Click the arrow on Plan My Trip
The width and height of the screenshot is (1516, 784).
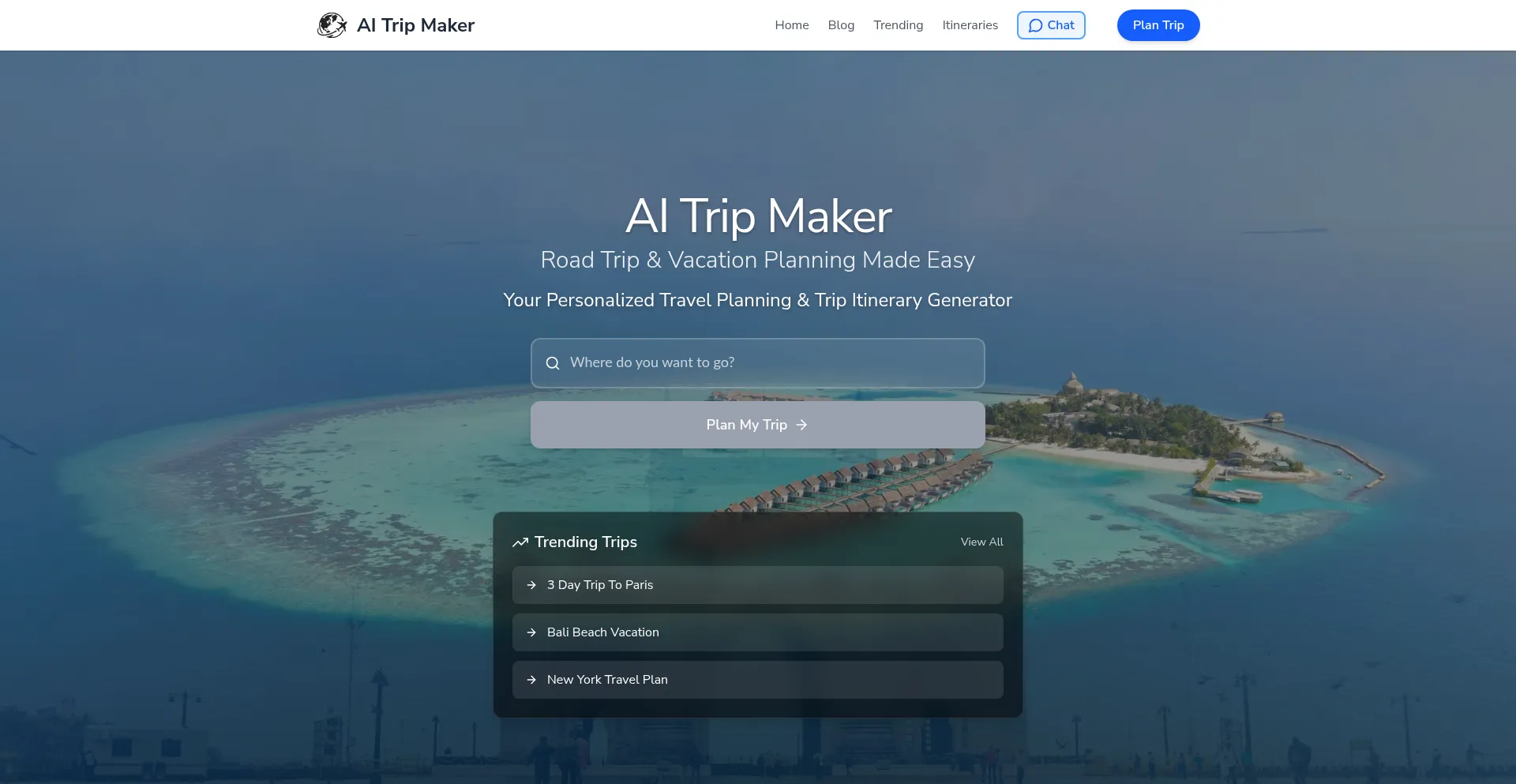click(801, 425)
